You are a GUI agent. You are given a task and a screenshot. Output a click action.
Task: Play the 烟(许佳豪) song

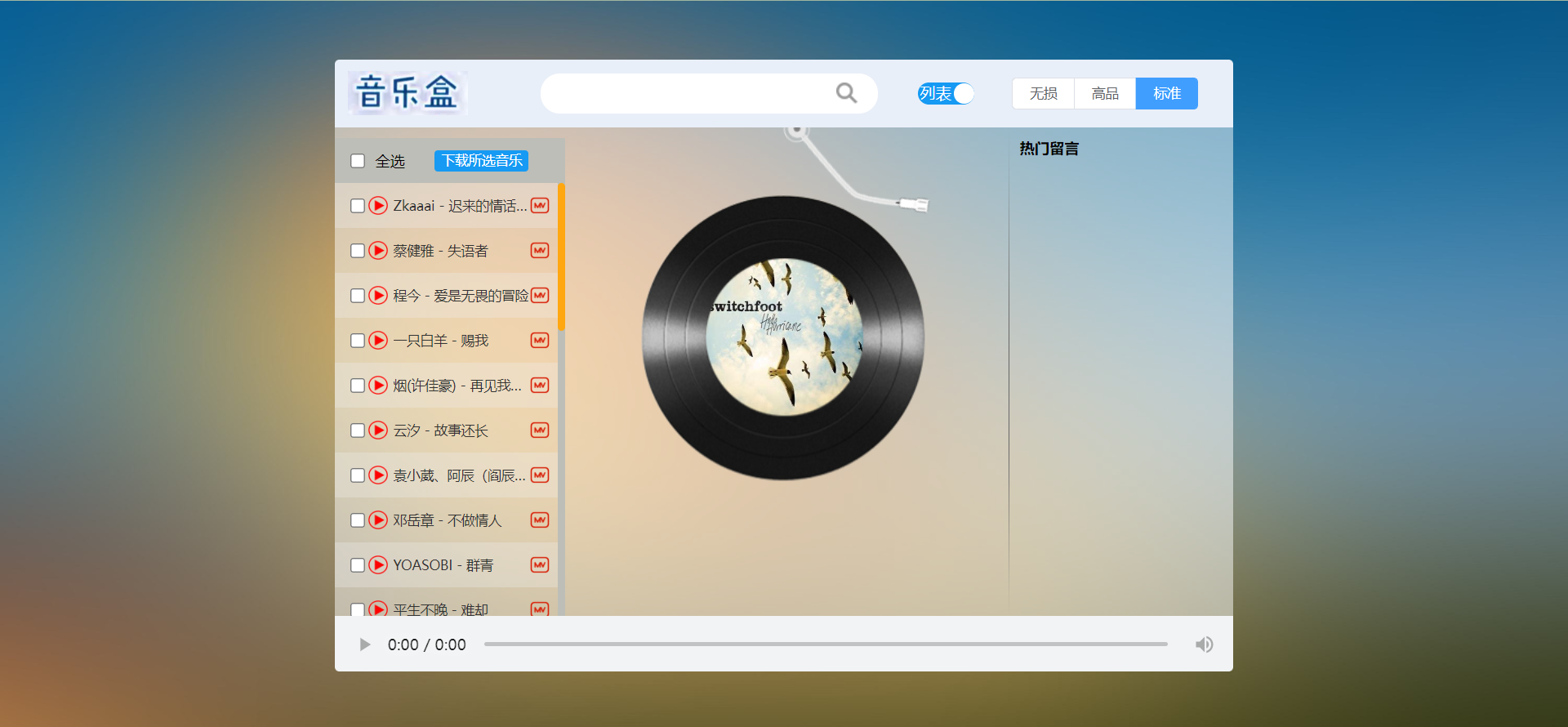(x=378, y=385)
